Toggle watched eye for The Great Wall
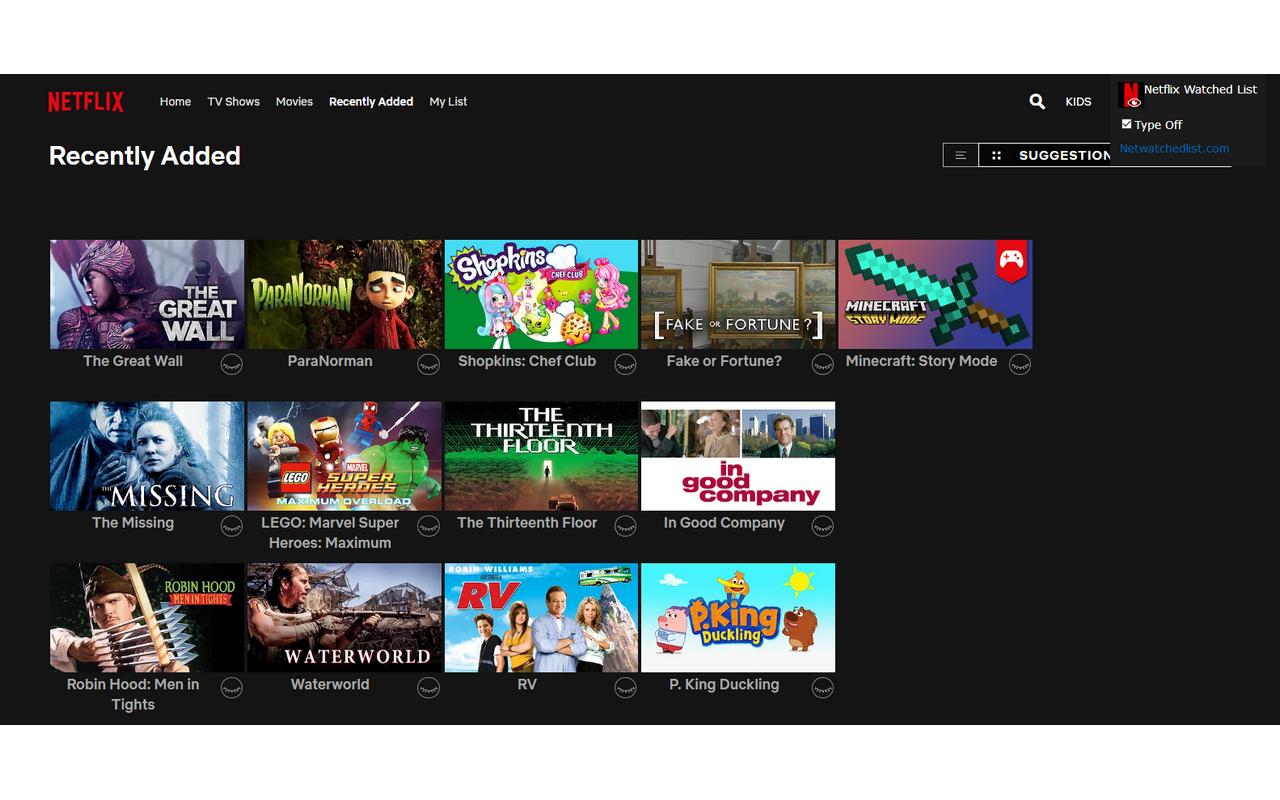The image size is (1280, 800). [232, 364]
